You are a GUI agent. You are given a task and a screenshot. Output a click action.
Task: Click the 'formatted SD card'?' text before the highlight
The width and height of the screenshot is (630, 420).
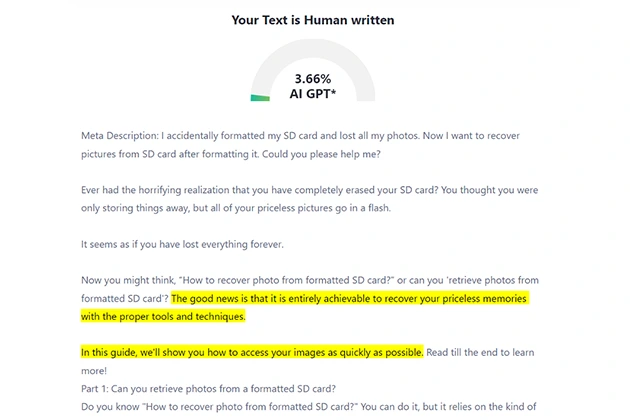pos(125,299)
